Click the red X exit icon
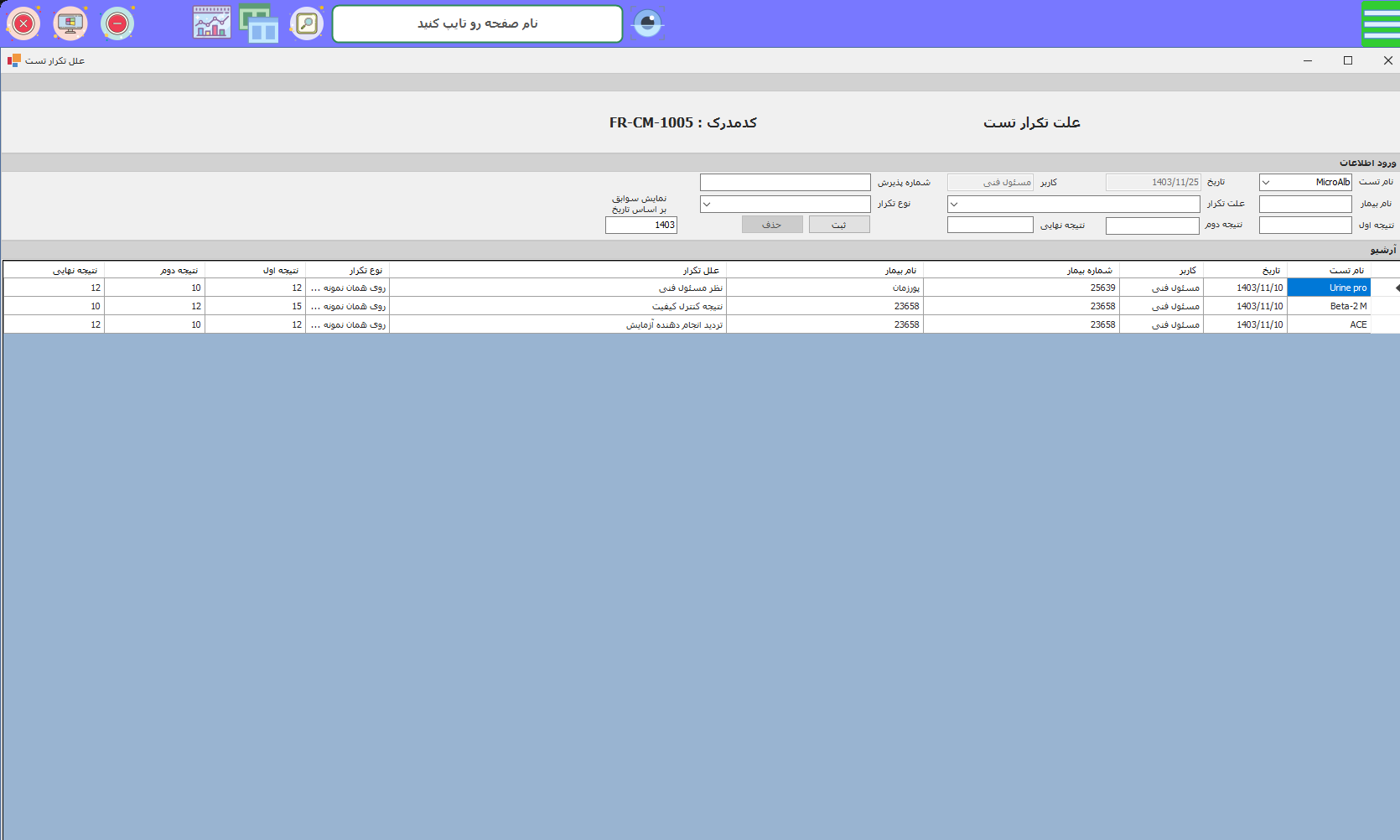 23,23
